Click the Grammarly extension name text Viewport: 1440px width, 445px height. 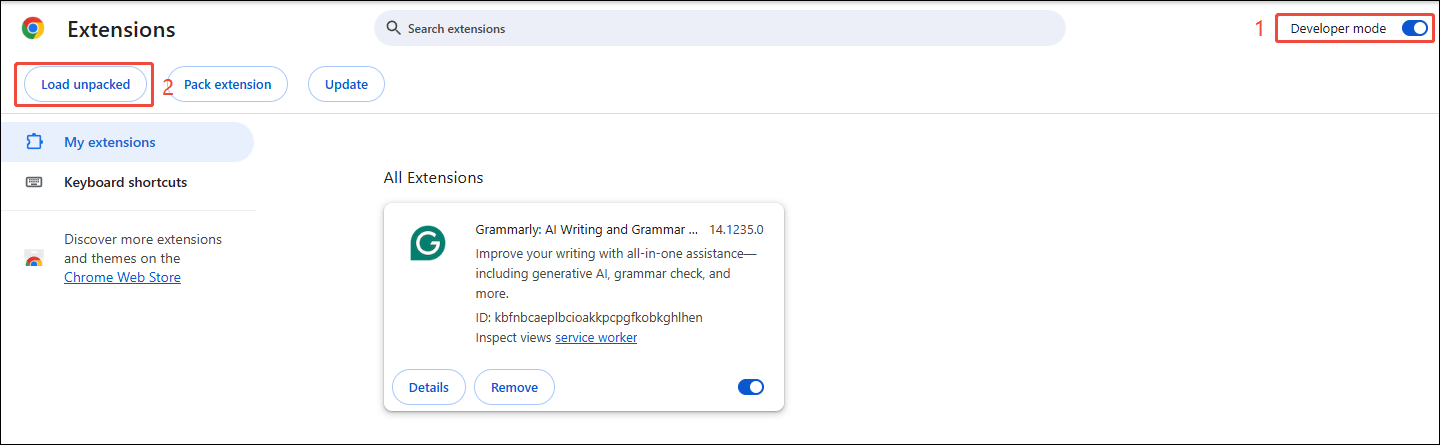pos(586,229)
